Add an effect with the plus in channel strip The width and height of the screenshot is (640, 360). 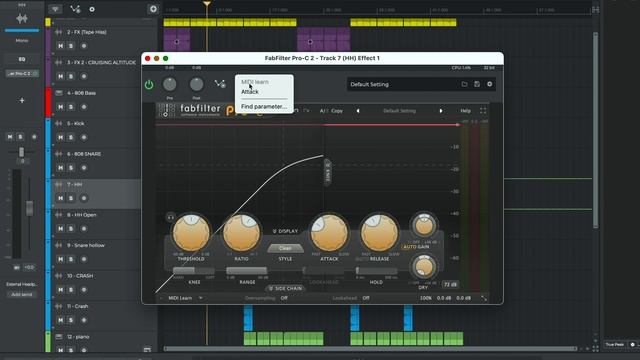(x=22, y=100)
